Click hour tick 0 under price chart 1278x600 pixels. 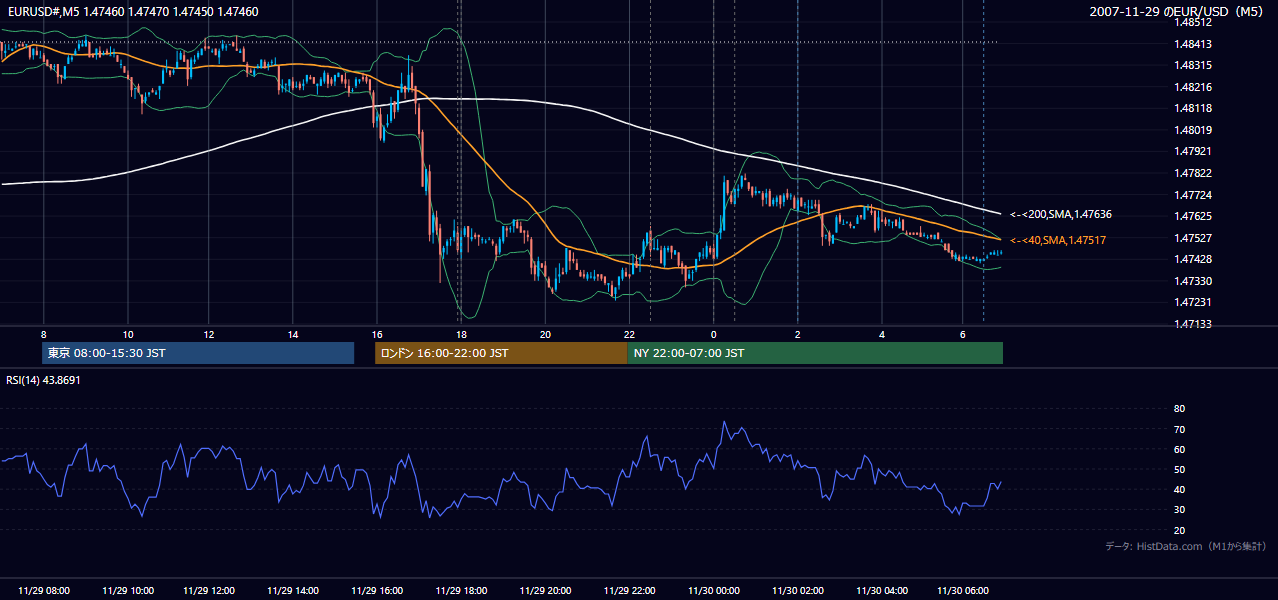pyautogui.click(x=713, y=333)
